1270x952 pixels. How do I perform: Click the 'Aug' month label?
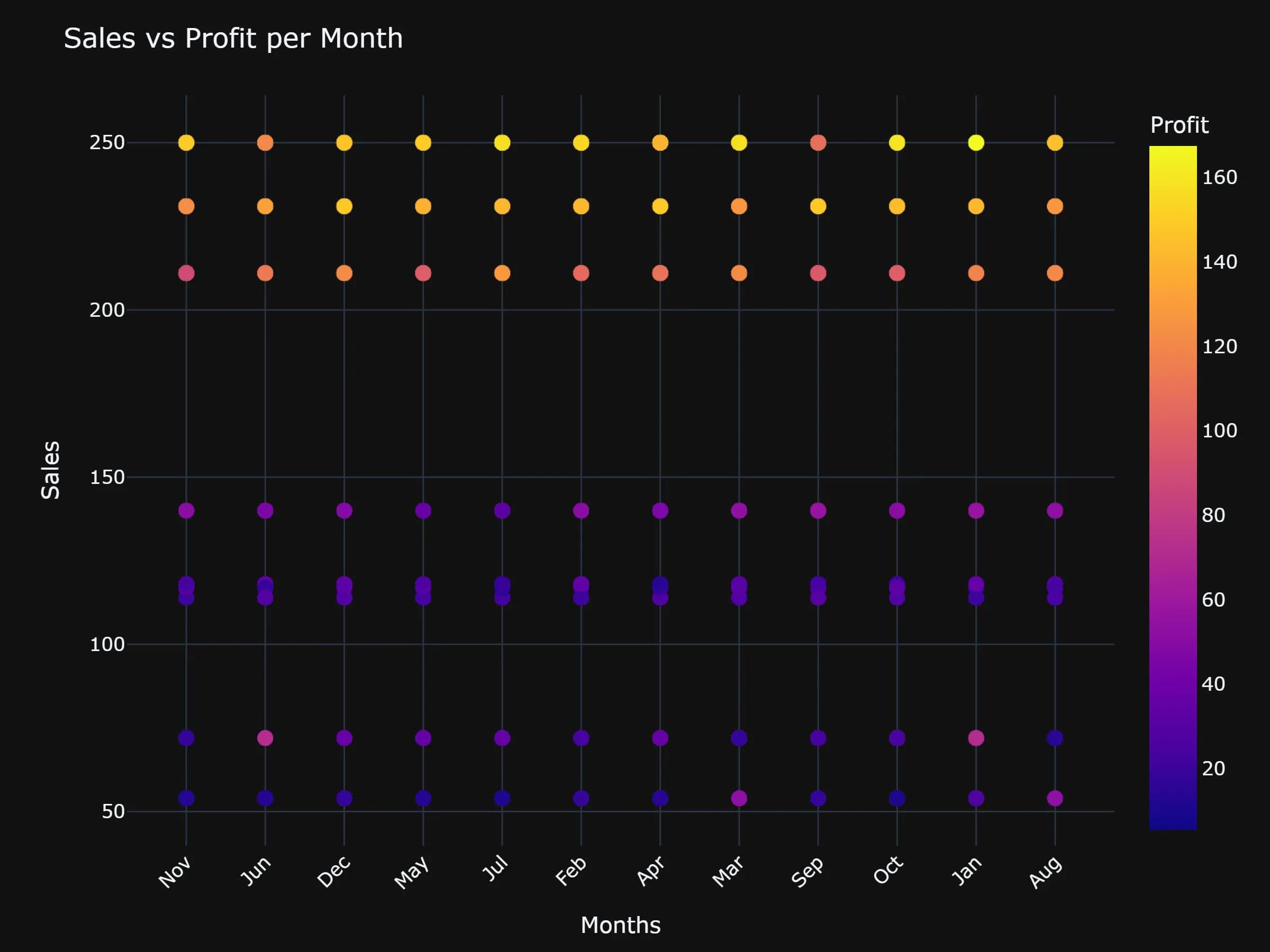pos(1046,872)
